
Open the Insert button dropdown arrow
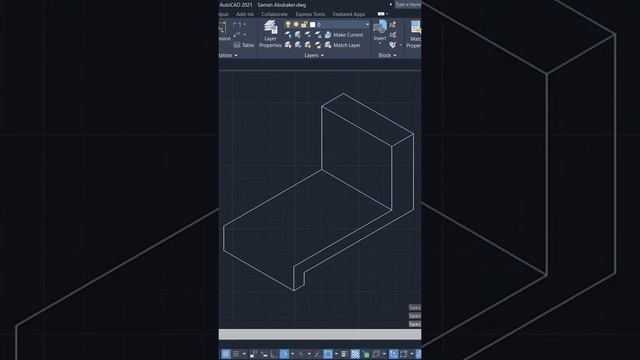[380, 44]
